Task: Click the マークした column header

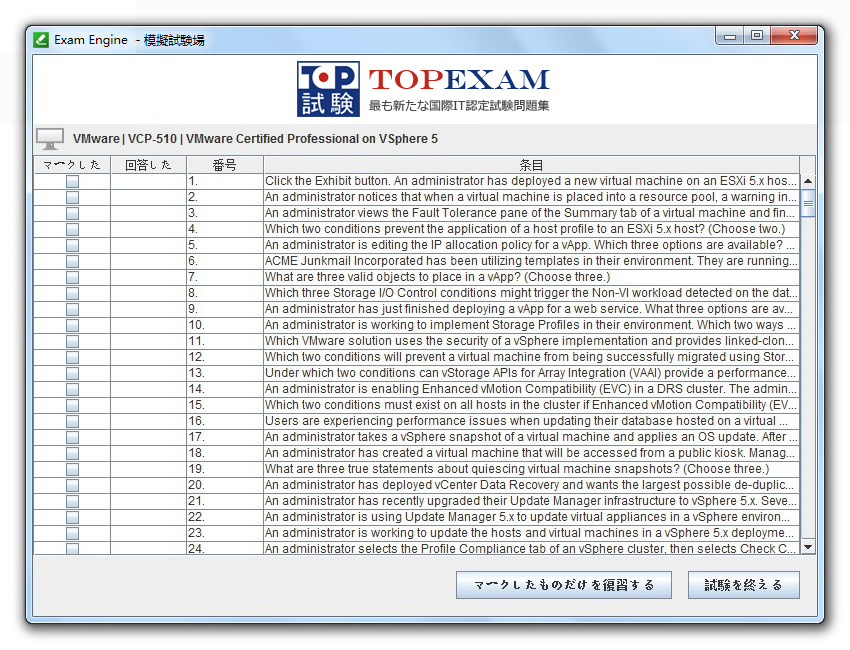Action: pos(72,165)
